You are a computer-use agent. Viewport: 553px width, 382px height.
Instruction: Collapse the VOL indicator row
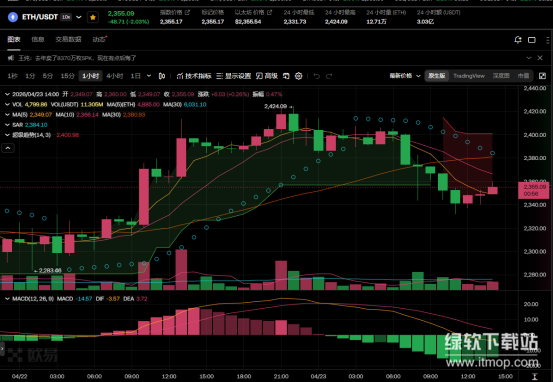pyautogui.click(x=7, y=104)
